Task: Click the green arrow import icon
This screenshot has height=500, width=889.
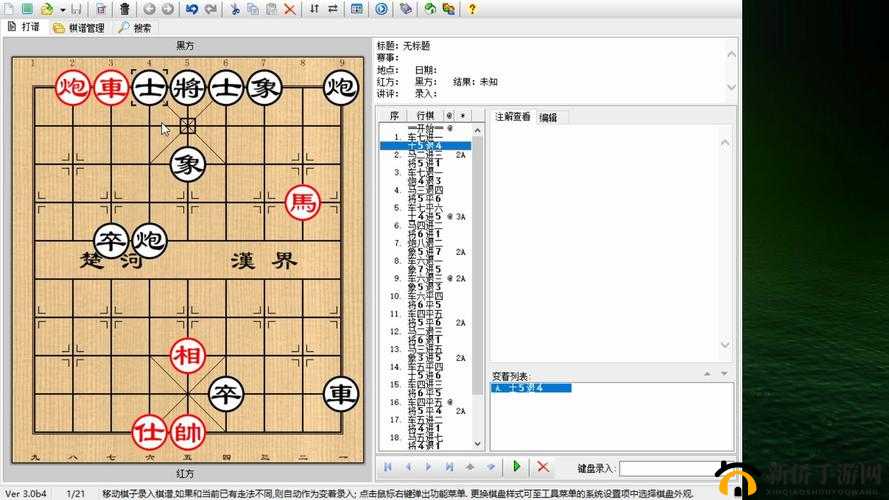Action: 430,9
